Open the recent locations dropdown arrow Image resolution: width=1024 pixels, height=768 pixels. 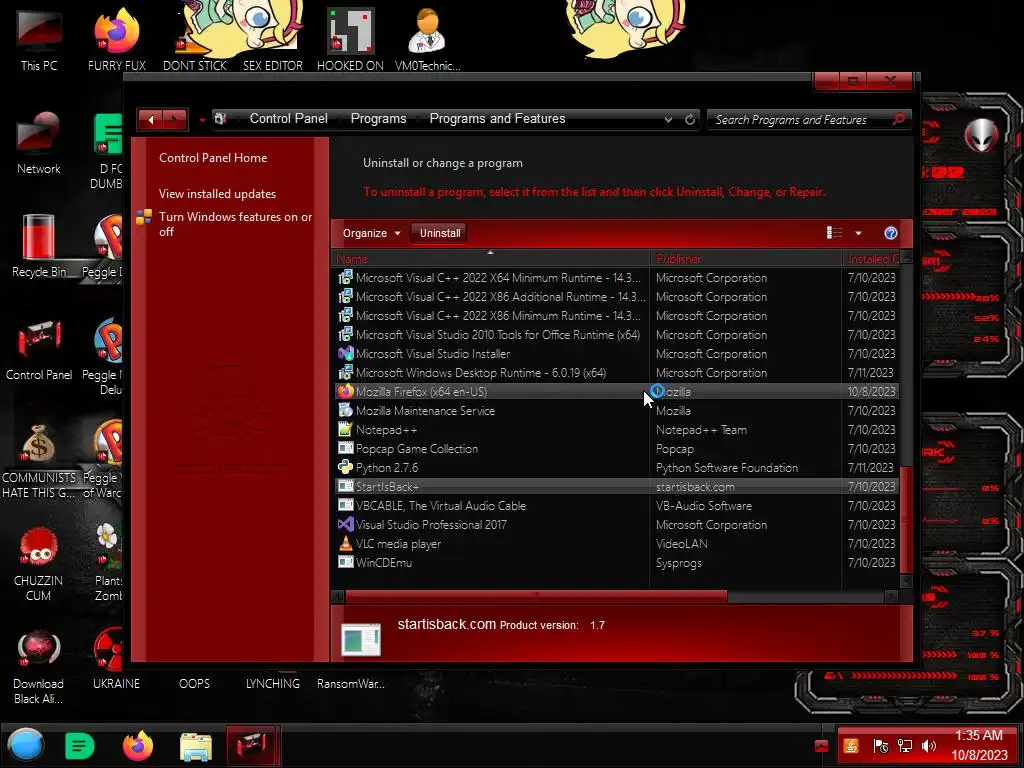click(x=202, y=120)
